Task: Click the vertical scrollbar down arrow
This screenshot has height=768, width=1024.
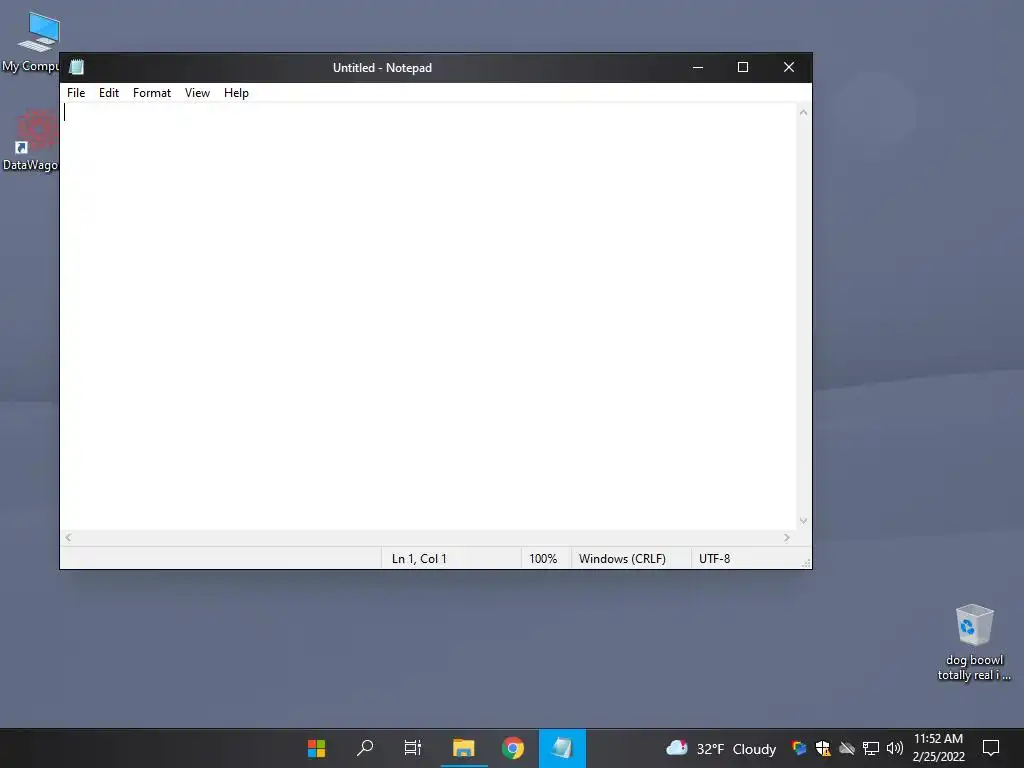Action: (x=803, y=521)
